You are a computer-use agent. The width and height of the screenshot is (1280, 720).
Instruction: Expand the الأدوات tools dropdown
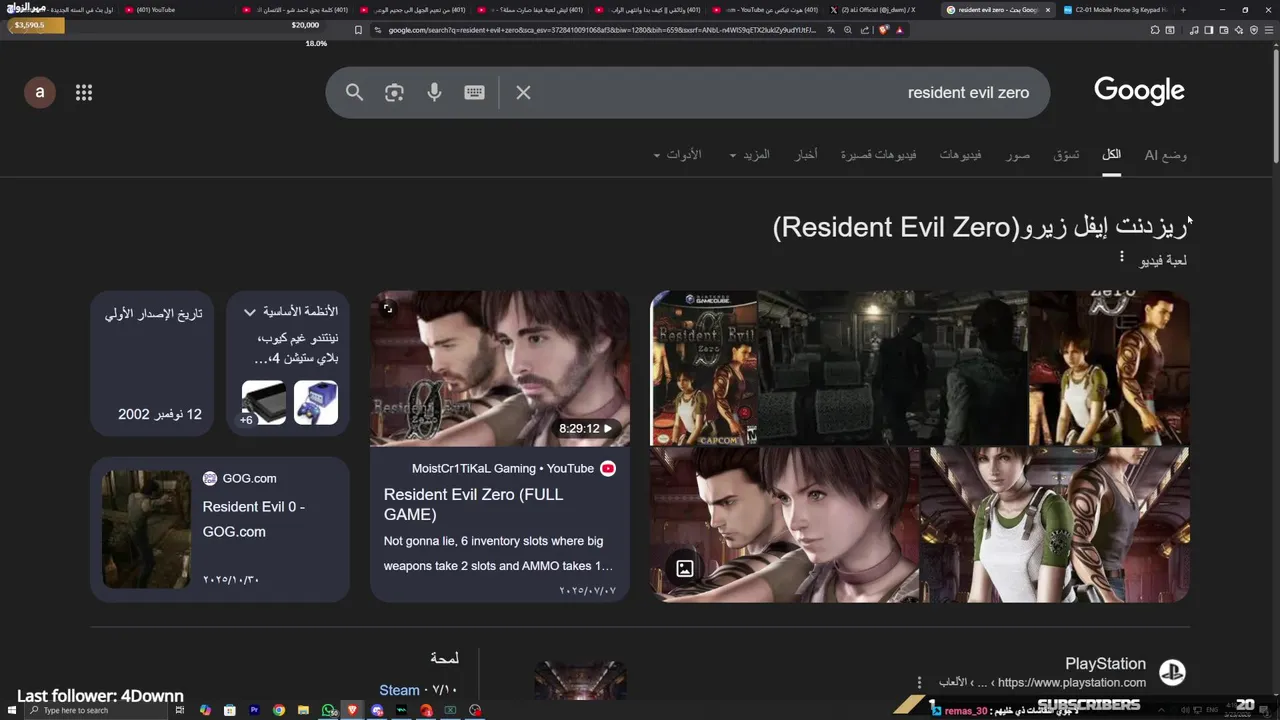pyautogui.click(x=677, y=155)
